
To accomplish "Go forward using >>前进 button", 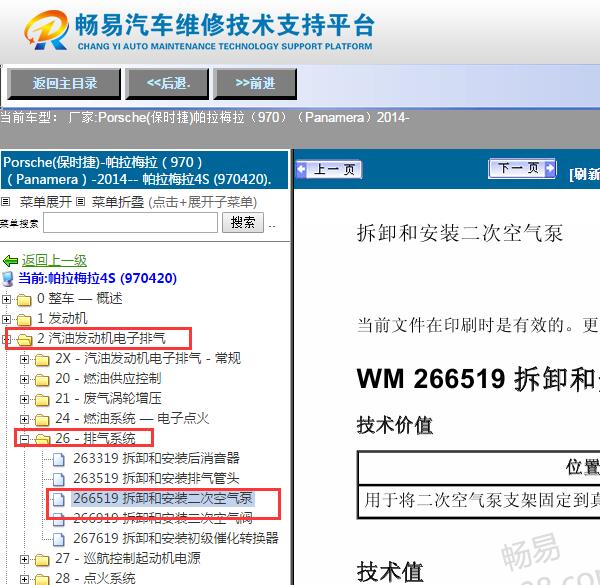I will [x=255, y=83].
